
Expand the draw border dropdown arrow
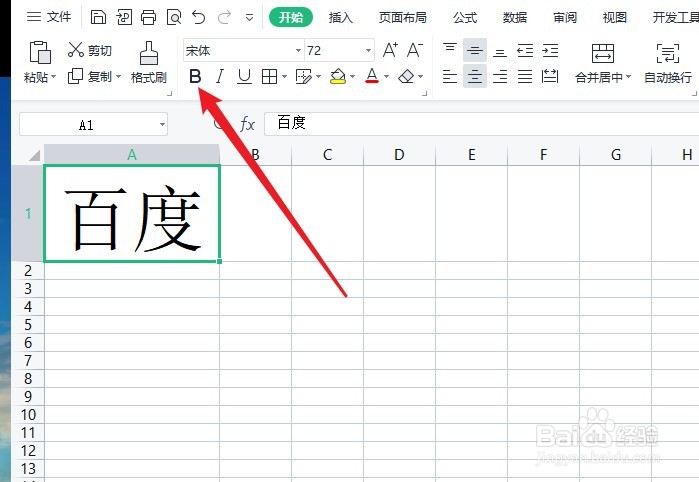[x=318, y=77]
